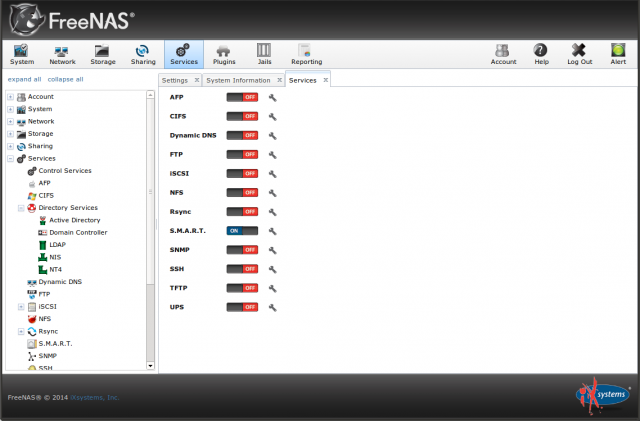Switch to the Settings tab
Image resolution: width=640 pixels, height=421 pixels.
pyautogui.click(x=175, y=80)
